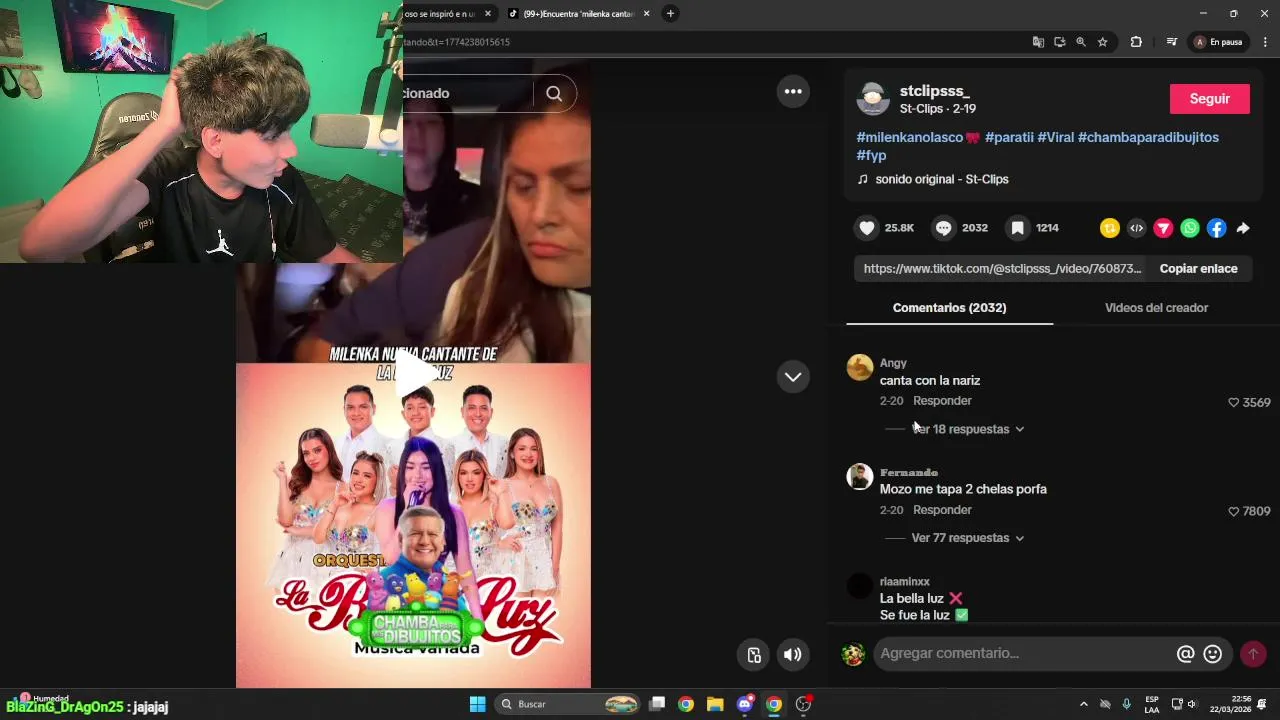Share the video on Facebook
The height and width of the screenshot is (720, 1280).
click(x=1216, y=228)
